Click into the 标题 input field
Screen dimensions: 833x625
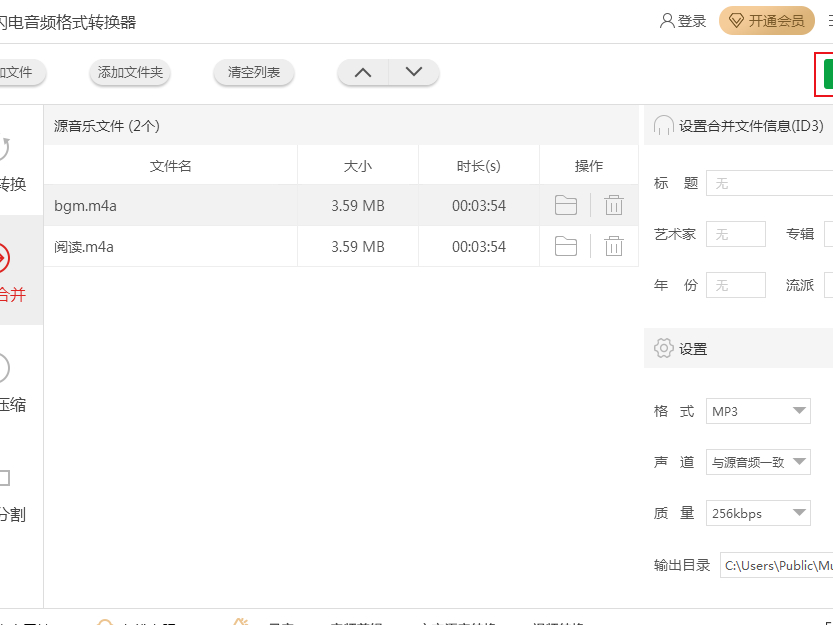tap(769, 183)
